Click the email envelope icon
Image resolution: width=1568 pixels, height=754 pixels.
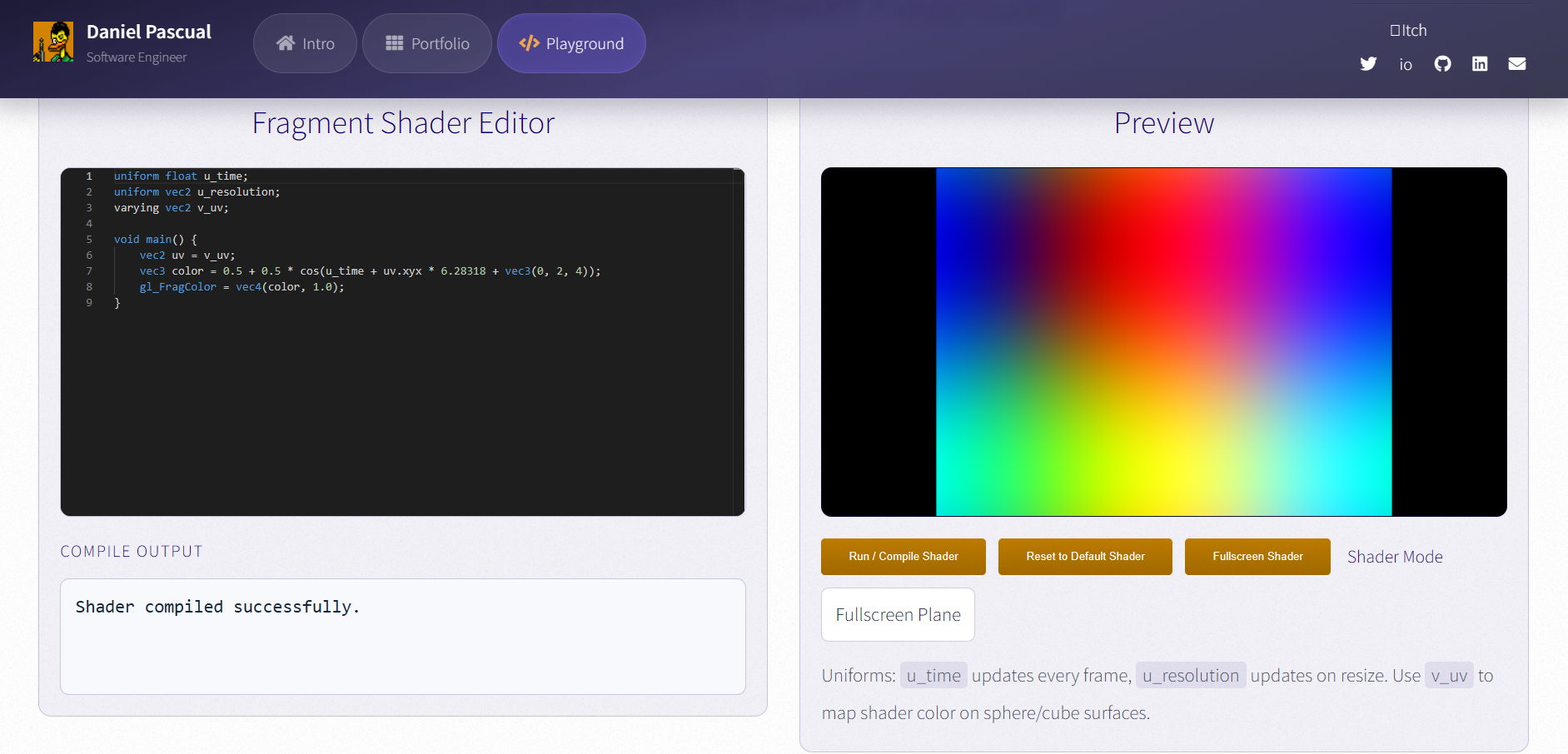[1517, 63]
